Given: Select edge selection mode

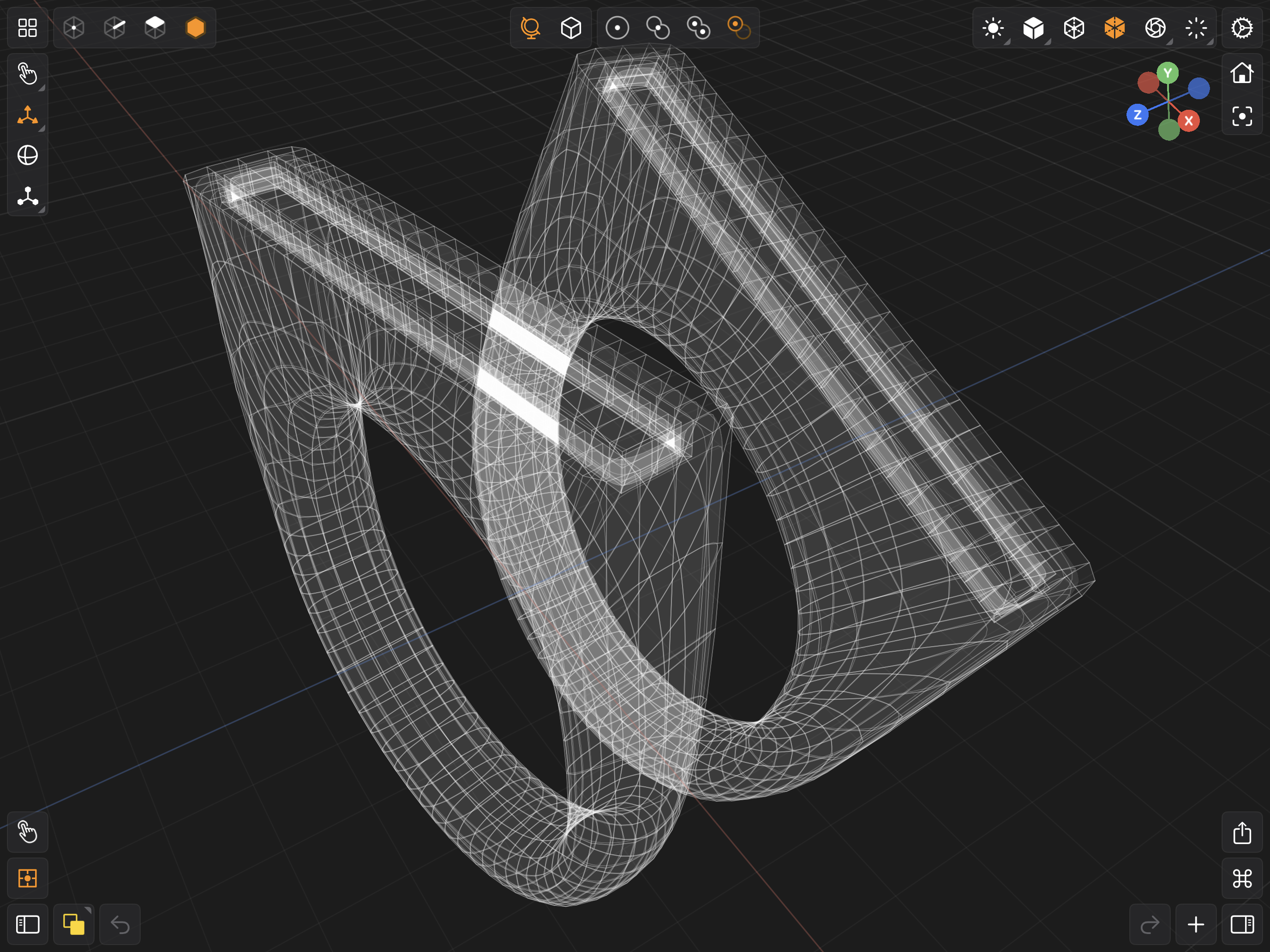Looking at the screenshot, I should (x=115, y=28).
